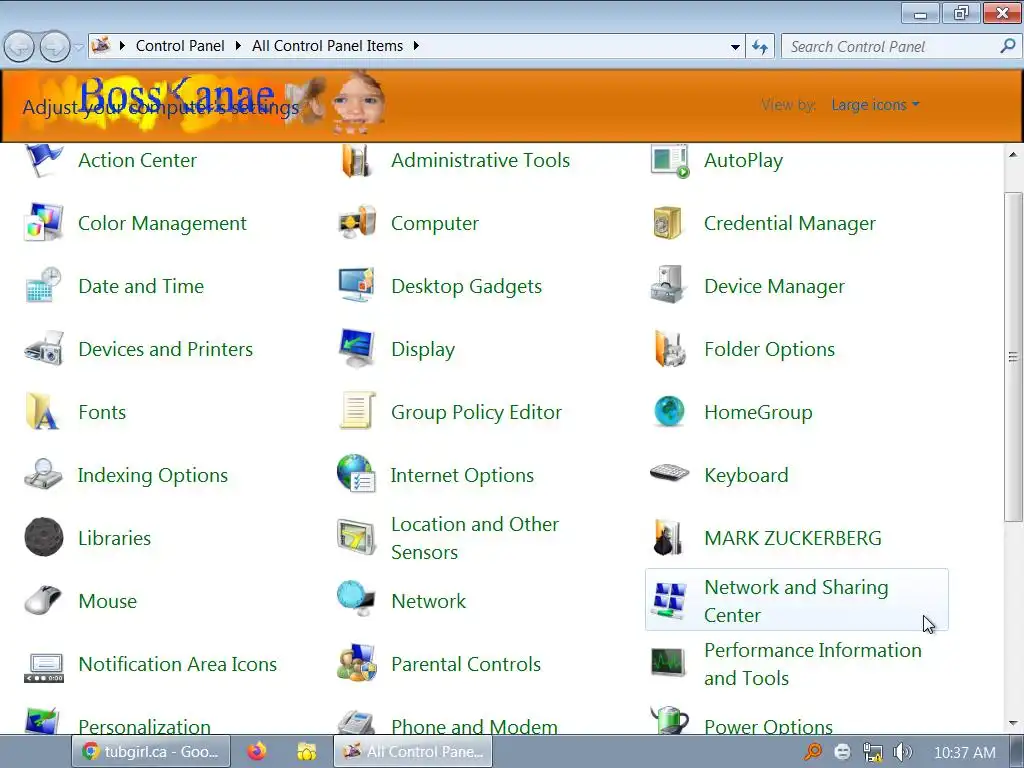Click the search magnifier icon

pos(1008,46)
